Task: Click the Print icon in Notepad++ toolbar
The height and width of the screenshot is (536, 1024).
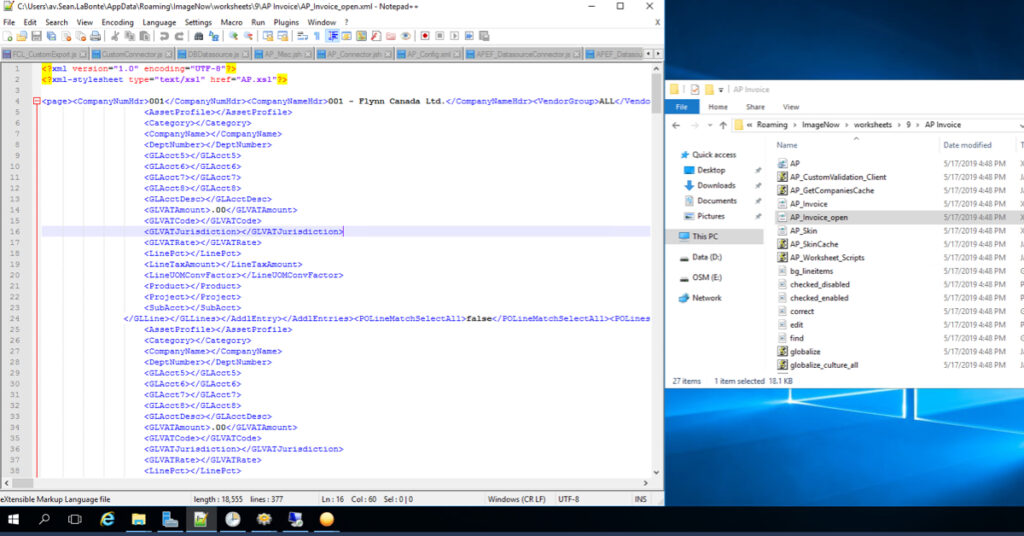Action: tap(96, 36)
